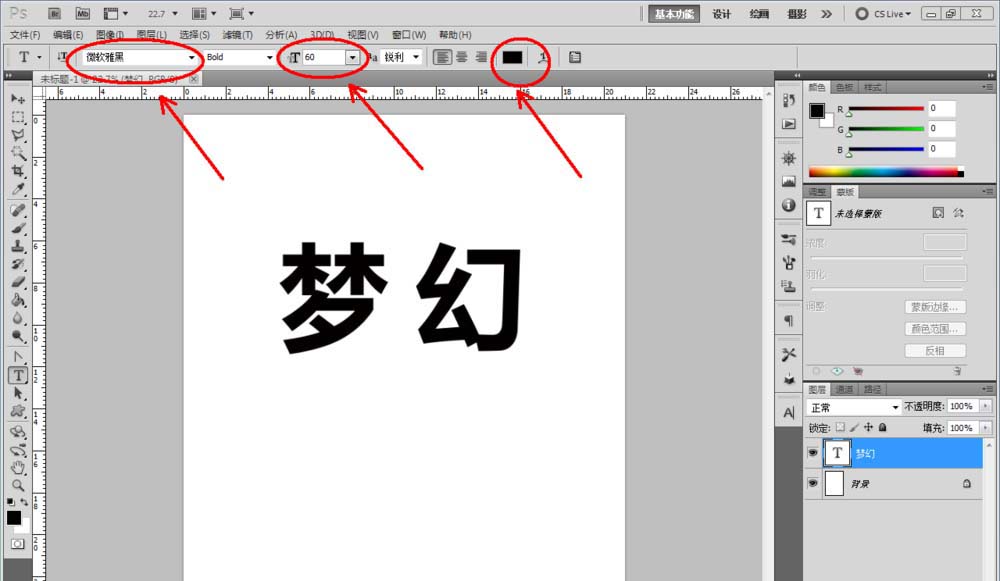
Task: Click the 反相 button in Masks panel
Action: [x=934, y=350]
